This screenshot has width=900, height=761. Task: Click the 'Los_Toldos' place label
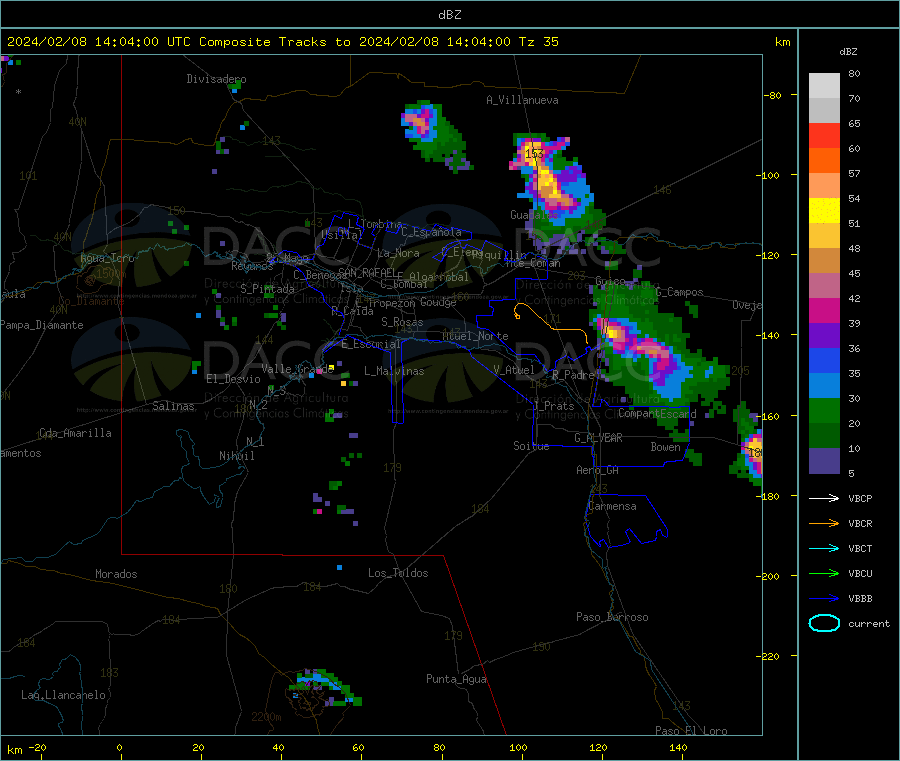click(398, 573)
